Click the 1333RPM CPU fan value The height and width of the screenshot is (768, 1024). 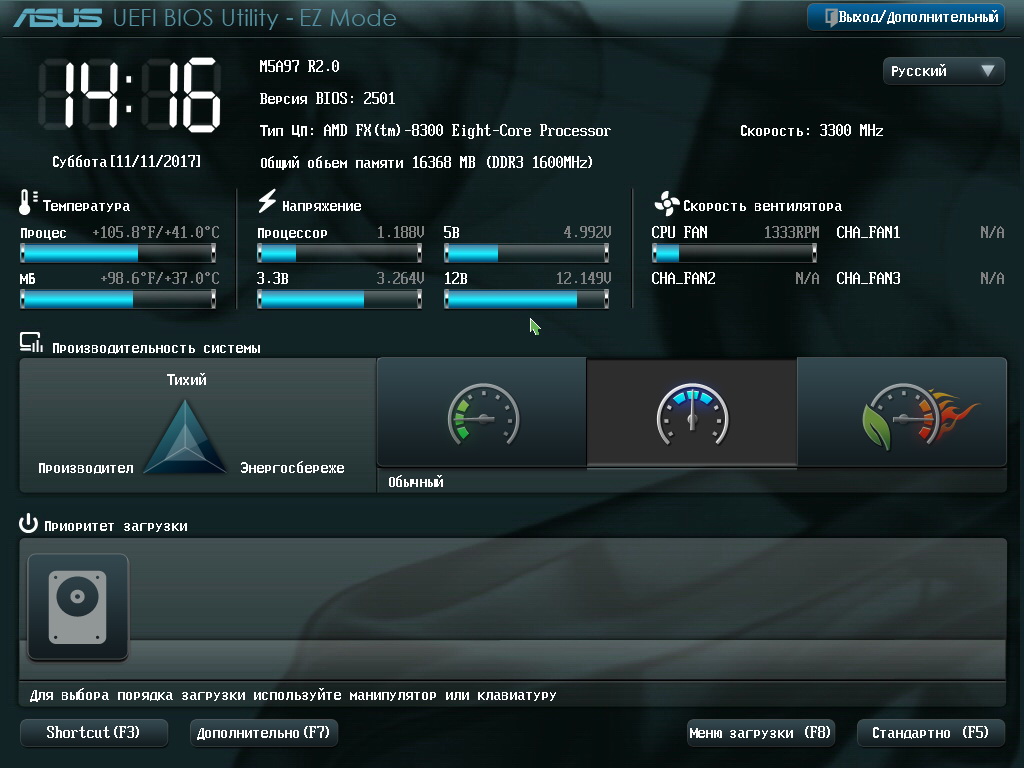(x=792, y=232)
